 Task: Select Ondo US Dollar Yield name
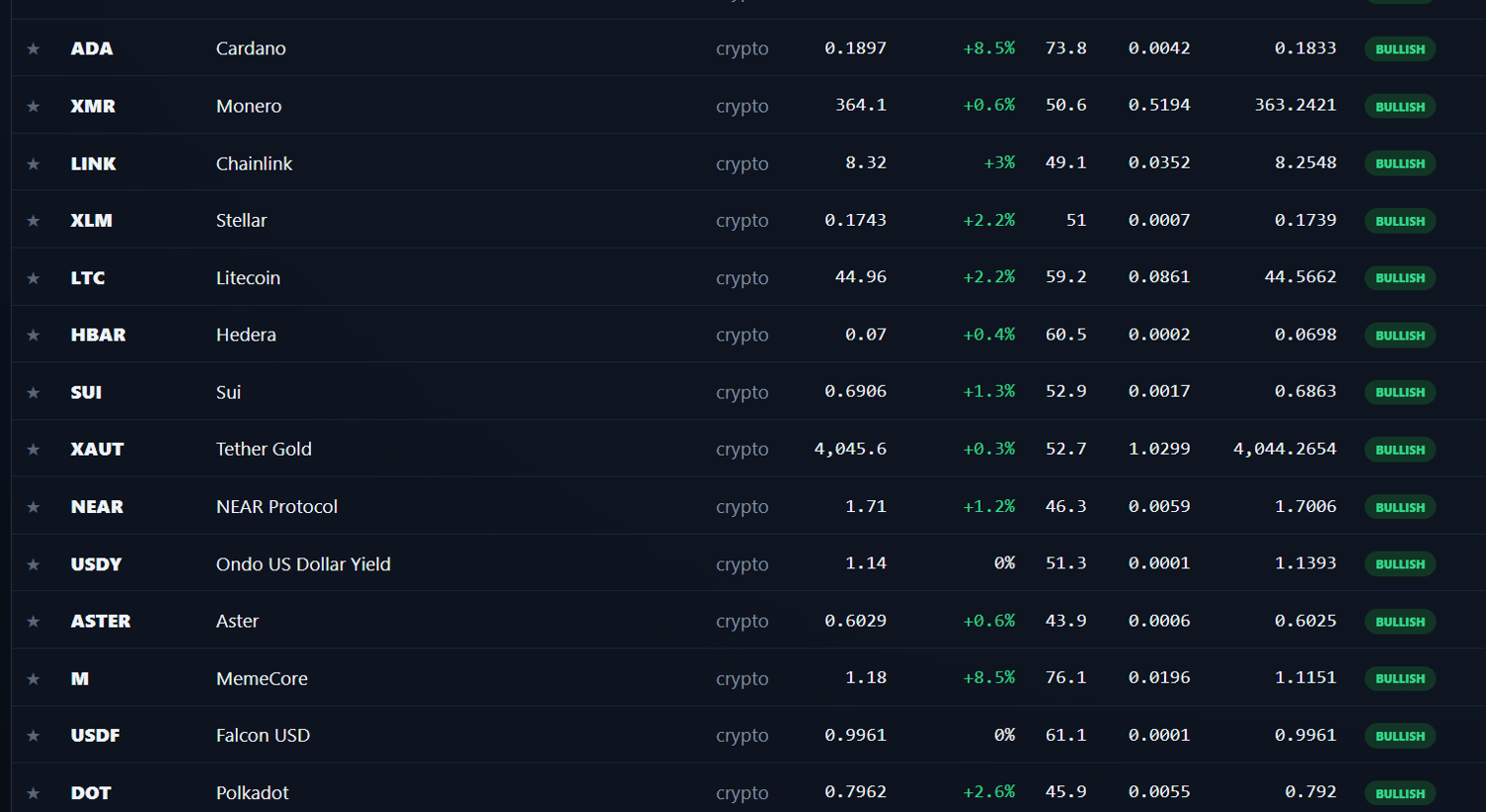tap(303, 564)
